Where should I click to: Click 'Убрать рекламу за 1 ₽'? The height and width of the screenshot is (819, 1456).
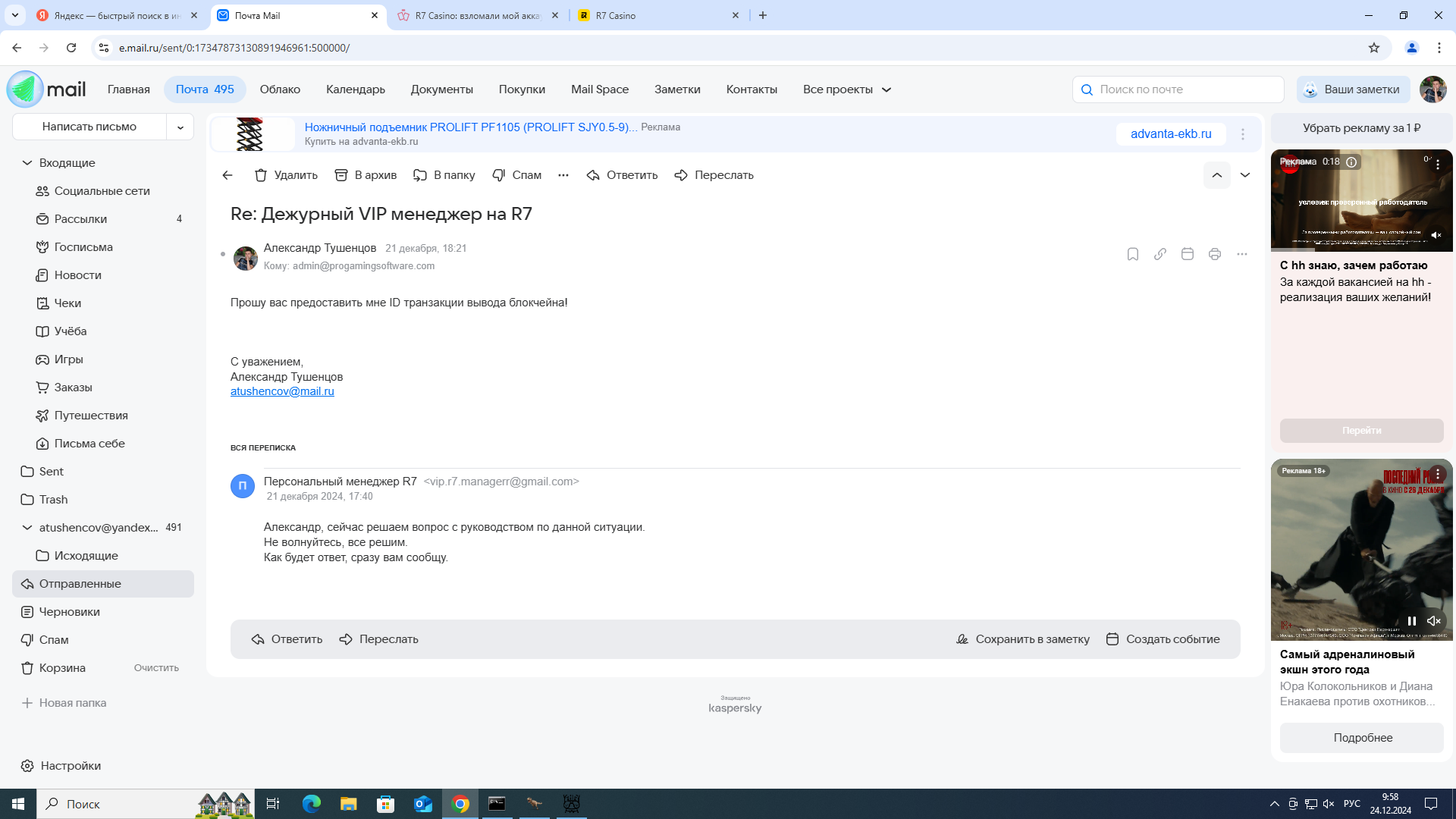1362,128
